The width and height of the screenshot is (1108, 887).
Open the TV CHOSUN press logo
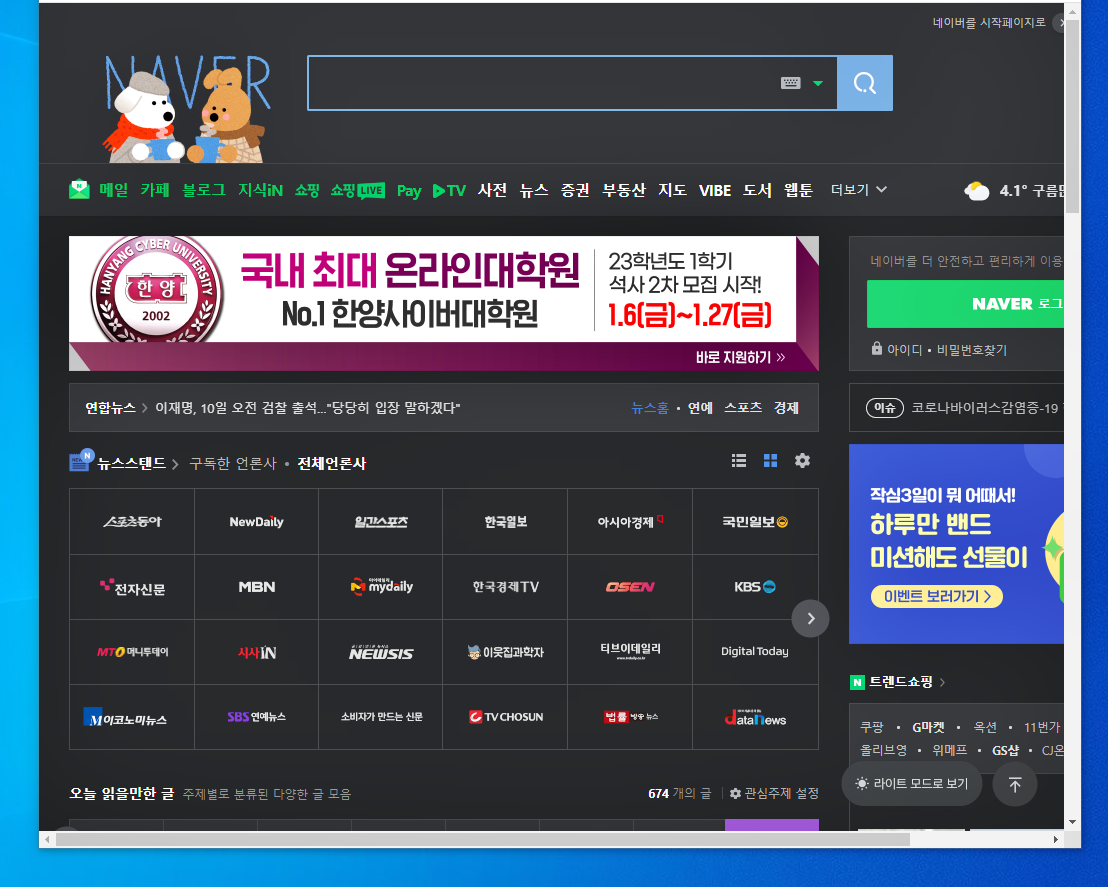pos(505,717)
